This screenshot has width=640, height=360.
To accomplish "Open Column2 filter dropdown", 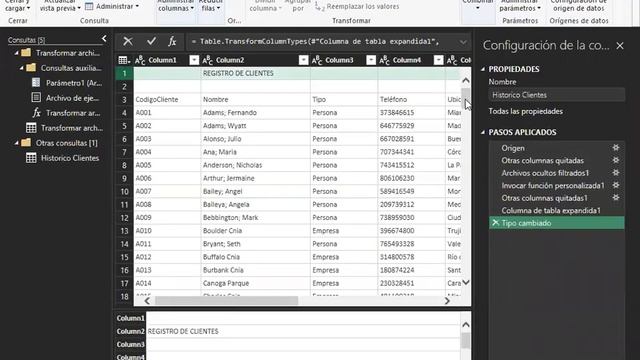I will coord(303,60).
